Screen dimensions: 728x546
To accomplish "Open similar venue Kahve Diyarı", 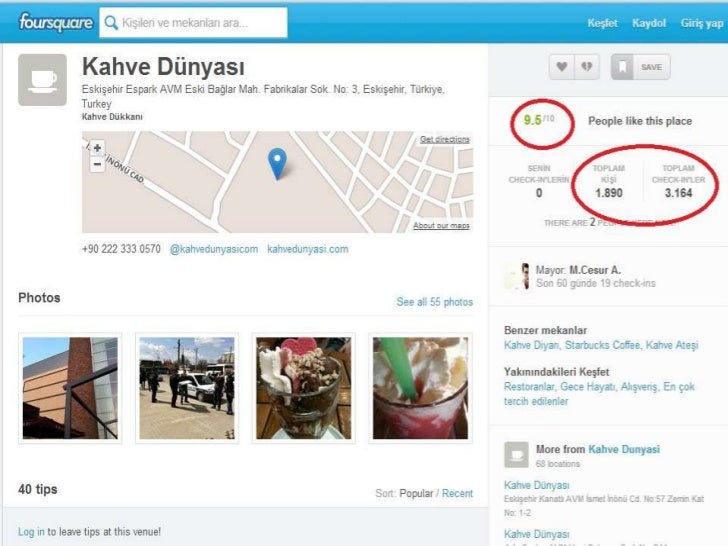I will pyautogui.click(x=532, y=345).
